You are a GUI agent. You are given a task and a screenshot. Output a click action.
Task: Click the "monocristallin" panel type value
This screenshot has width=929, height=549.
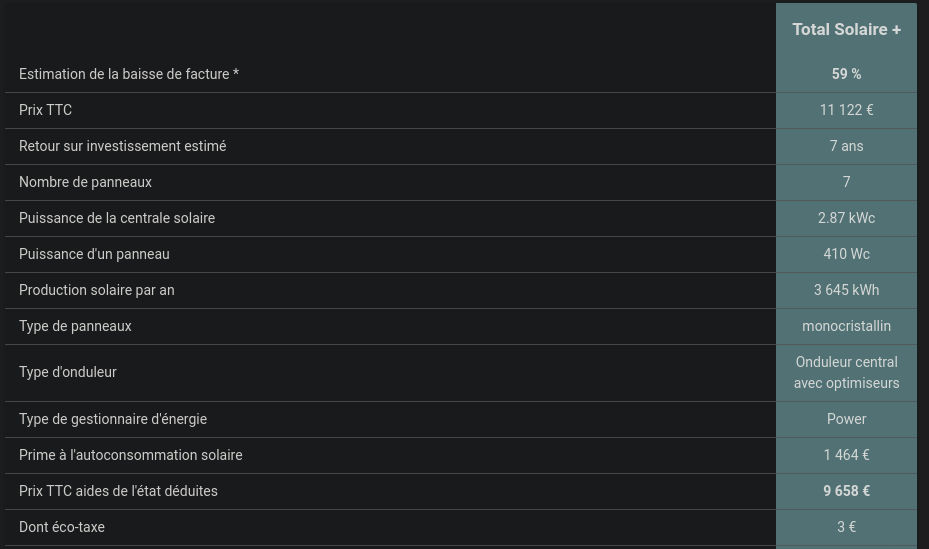846,326
